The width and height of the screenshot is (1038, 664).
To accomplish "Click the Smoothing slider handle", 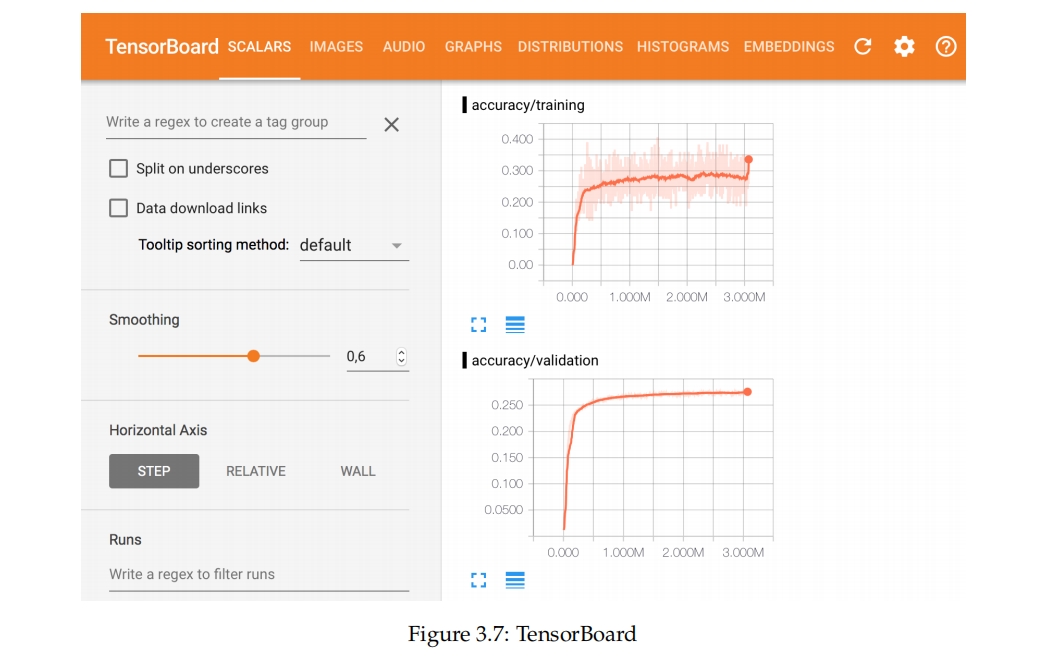I will [x=253, y=356].
